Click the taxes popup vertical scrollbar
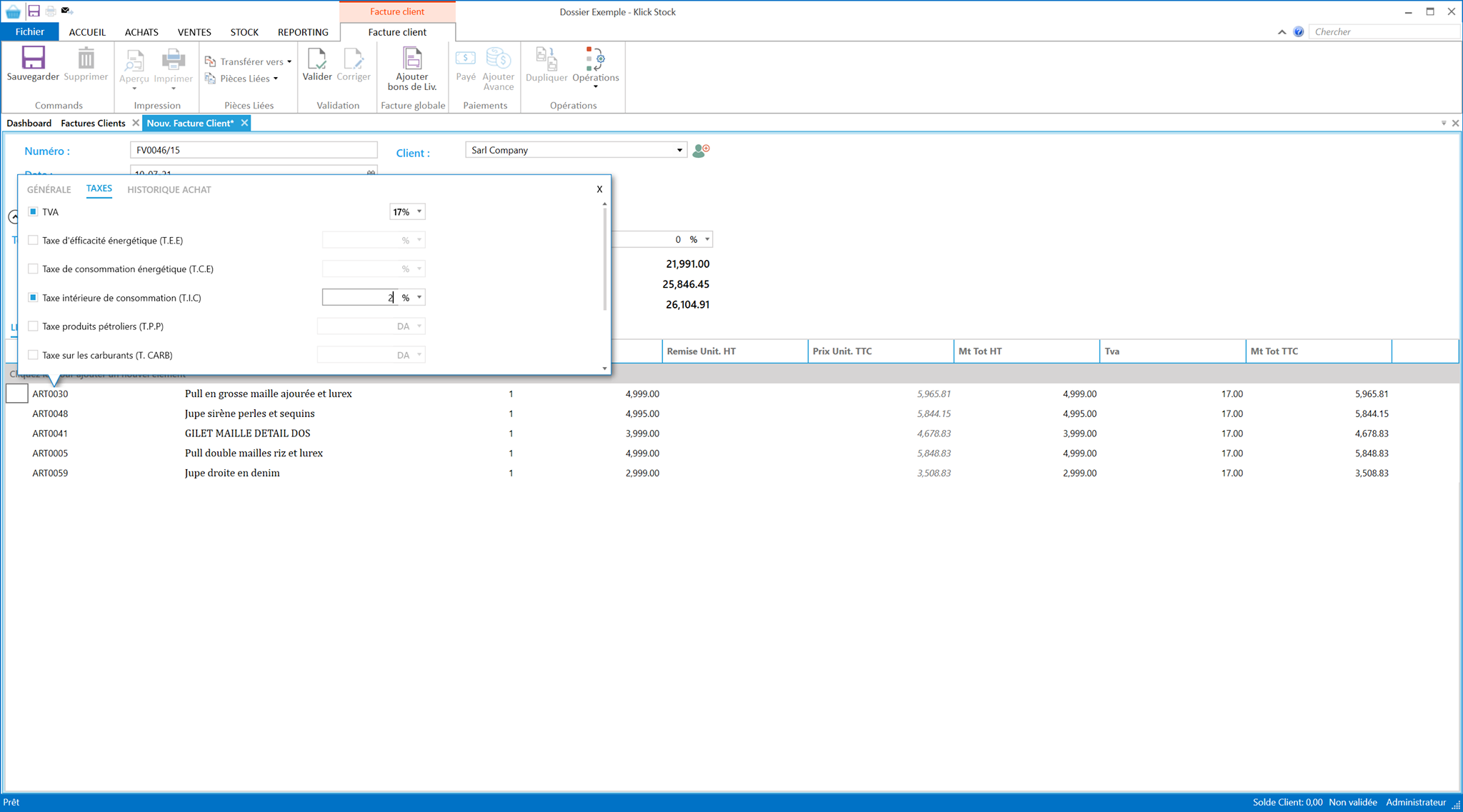Viewport: 1463px width, 812px height. coord(604,260)
